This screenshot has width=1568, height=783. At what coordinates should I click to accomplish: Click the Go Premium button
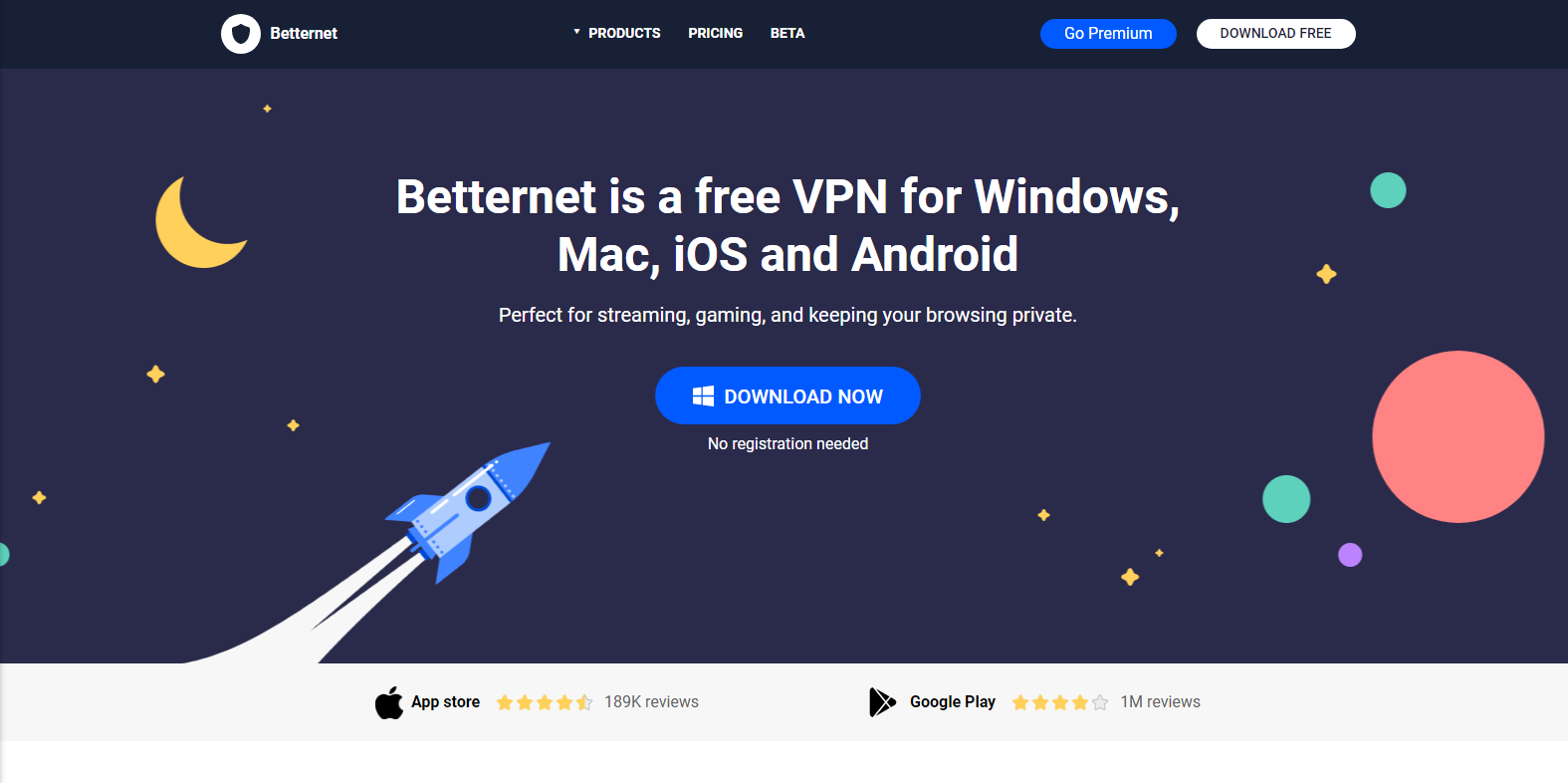(1108, 34)
